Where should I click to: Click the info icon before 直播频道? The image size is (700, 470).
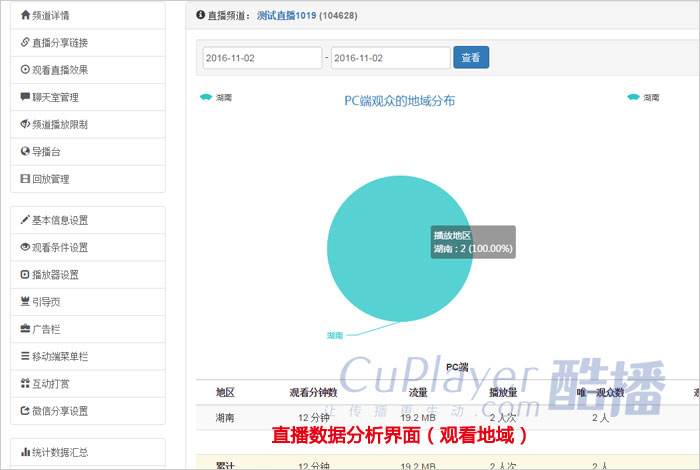pyautogui.click(x=200, y=15)
